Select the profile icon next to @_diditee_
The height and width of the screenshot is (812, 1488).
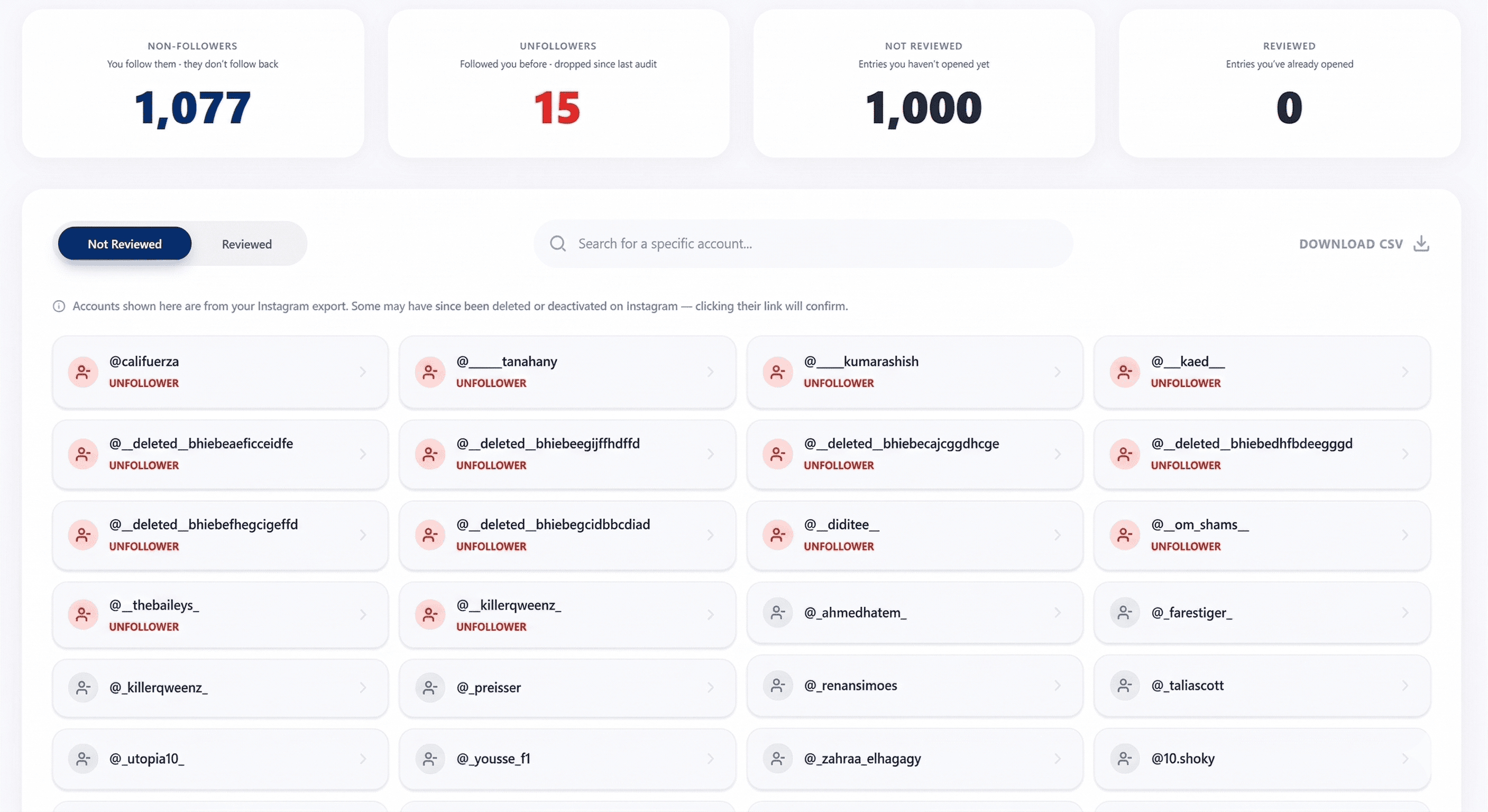point(778,535)
